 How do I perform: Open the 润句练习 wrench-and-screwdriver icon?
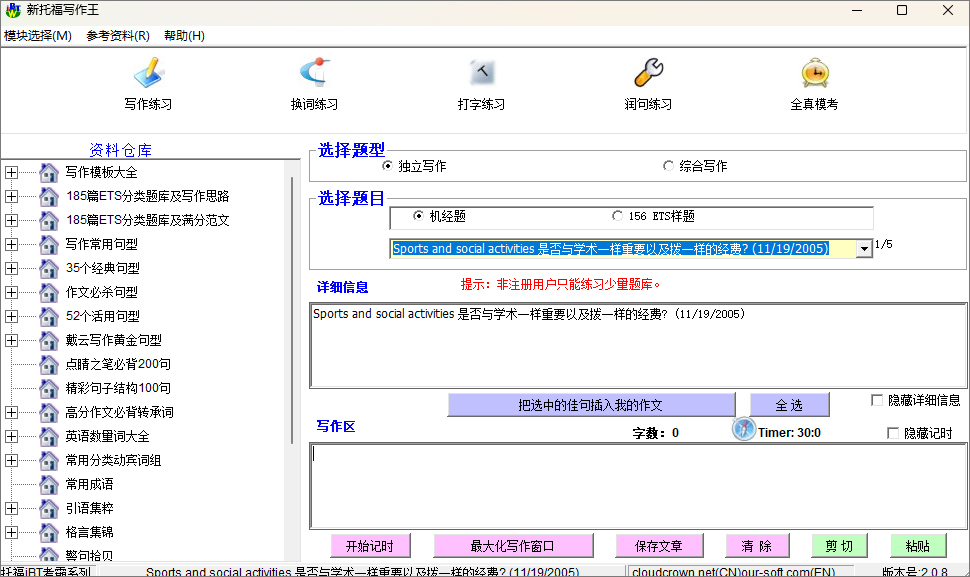(x=648, y=73)
